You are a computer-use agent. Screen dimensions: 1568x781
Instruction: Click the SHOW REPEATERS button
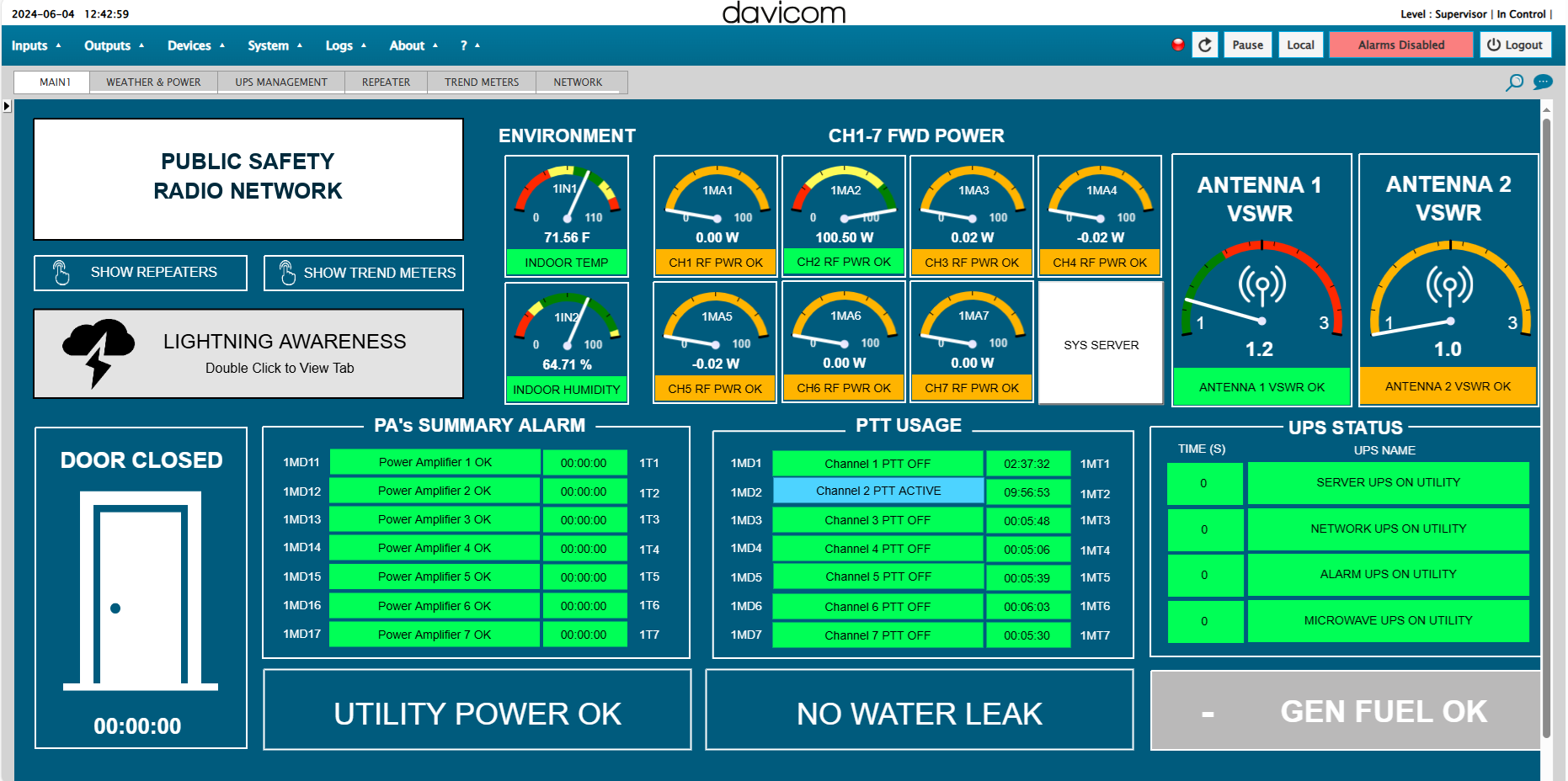pos(141,273)
